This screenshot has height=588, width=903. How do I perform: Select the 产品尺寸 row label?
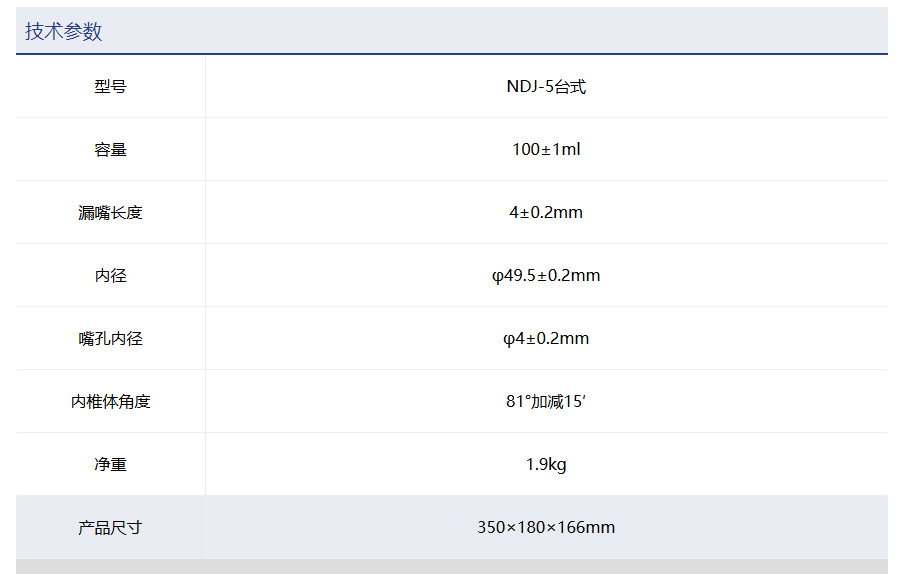click(110, 528)
